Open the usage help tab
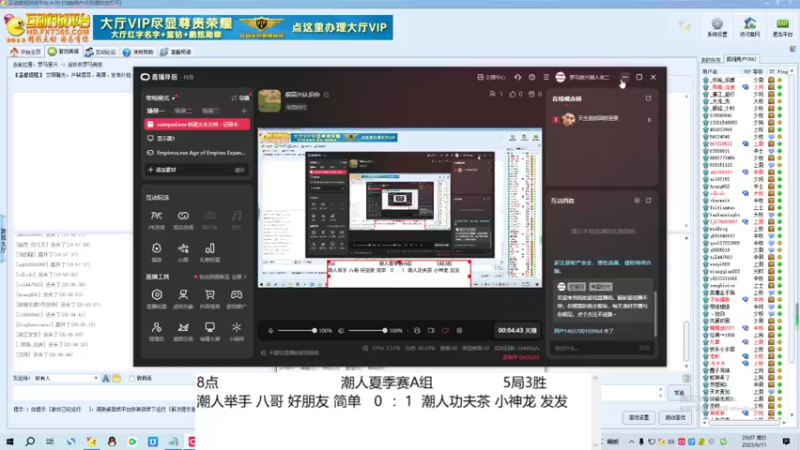This screenshot has height=450, width=800. click(138, 52)
